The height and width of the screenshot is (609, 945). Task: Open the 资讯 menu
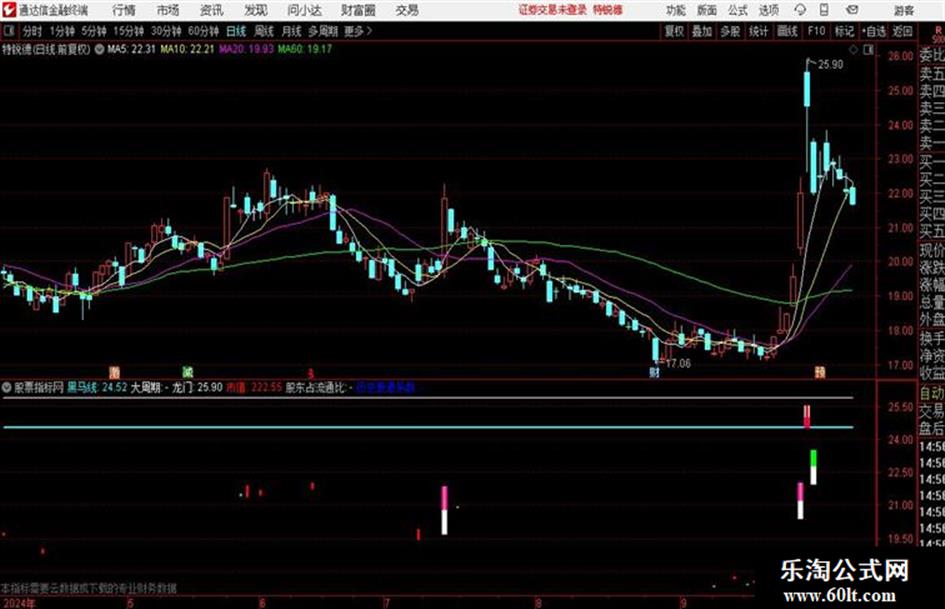tap(212, 10)
